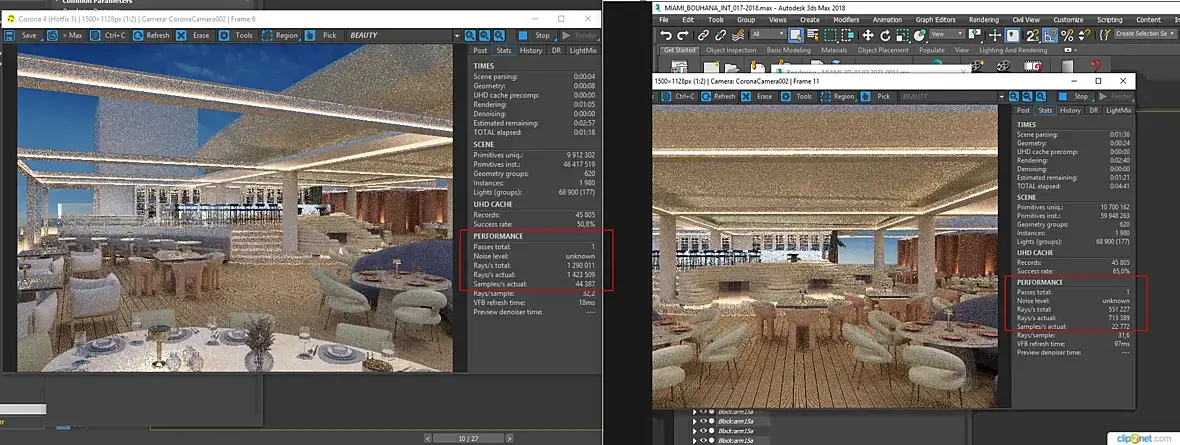The width and height of the screenshot is (1180, 445).
Task: Toggle Percent Snap in 3ds Max
Action: (1067, 35)
